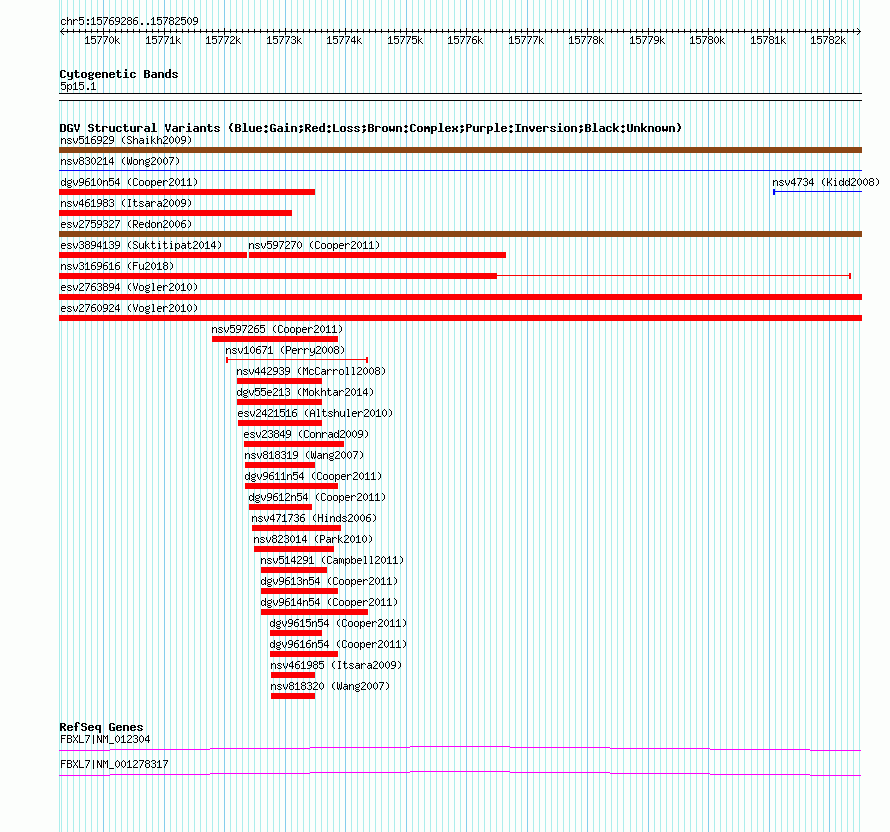This screenshot has width=890, height=832.
Task: Open the nsv3169616 (Fu2018) label
Action: click(x=117, y=266)
